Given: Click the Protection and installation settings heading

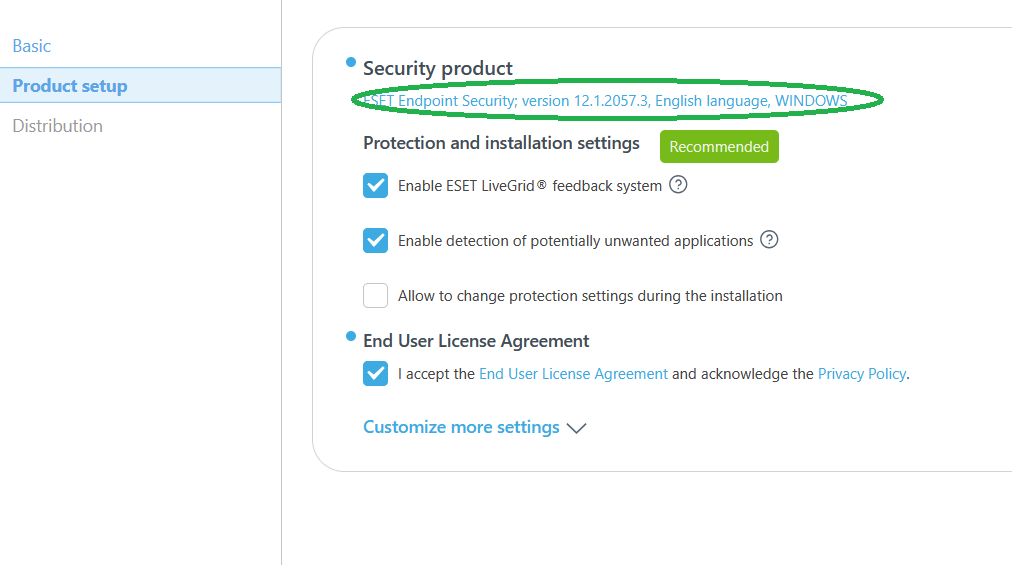Looking at the screenshot, I should tap(501, 143).
